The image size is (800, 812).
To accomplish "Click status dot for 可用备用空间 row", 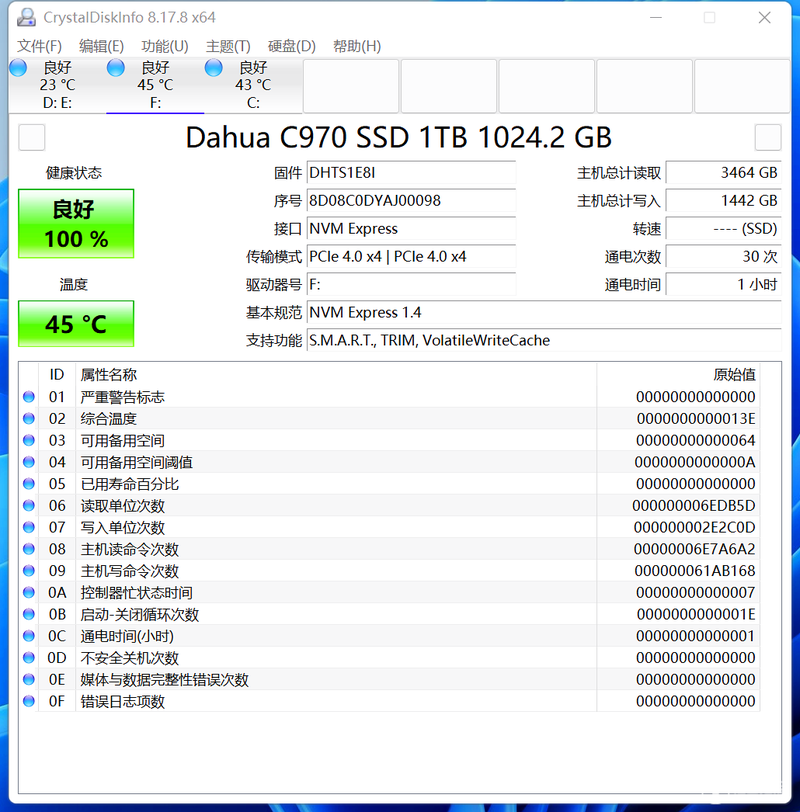I will click(x=29, y=440).
